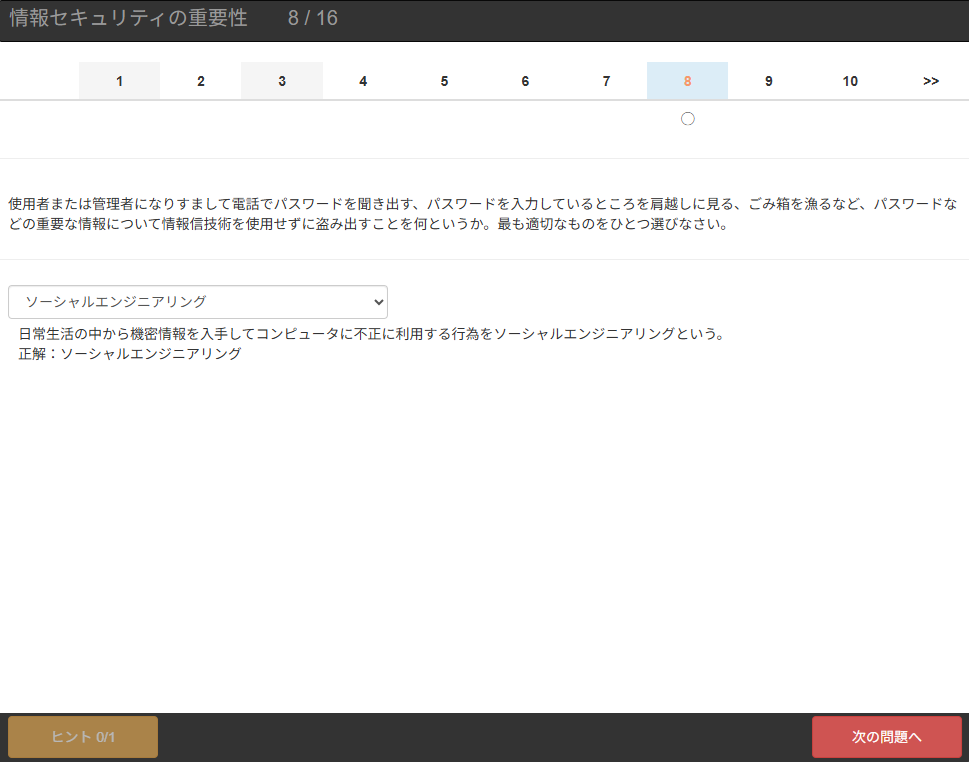Click the question text paragraph

pyautogui.click(x=482, y=214)
